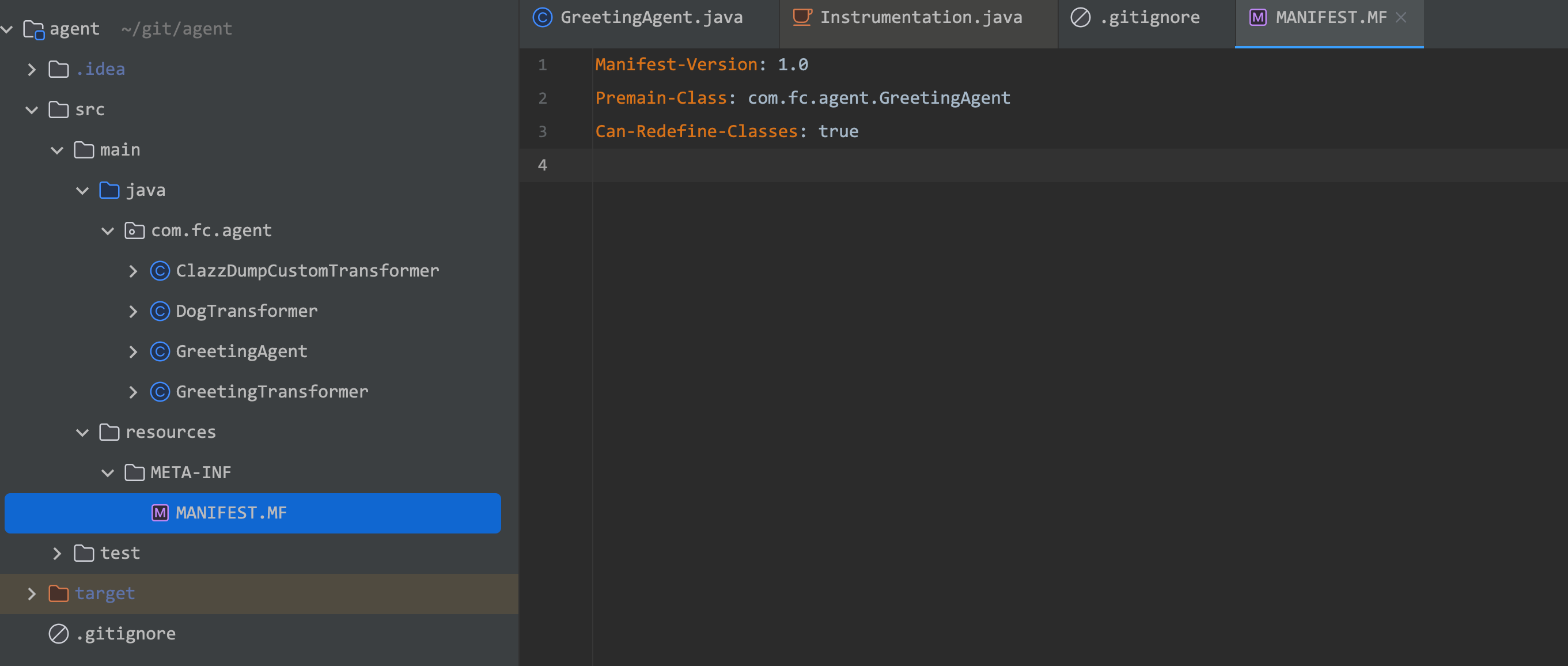Screen dimensions: 1568x666
Task: Switch to the Instrumentation.java tab
Action: coord(919,23)
